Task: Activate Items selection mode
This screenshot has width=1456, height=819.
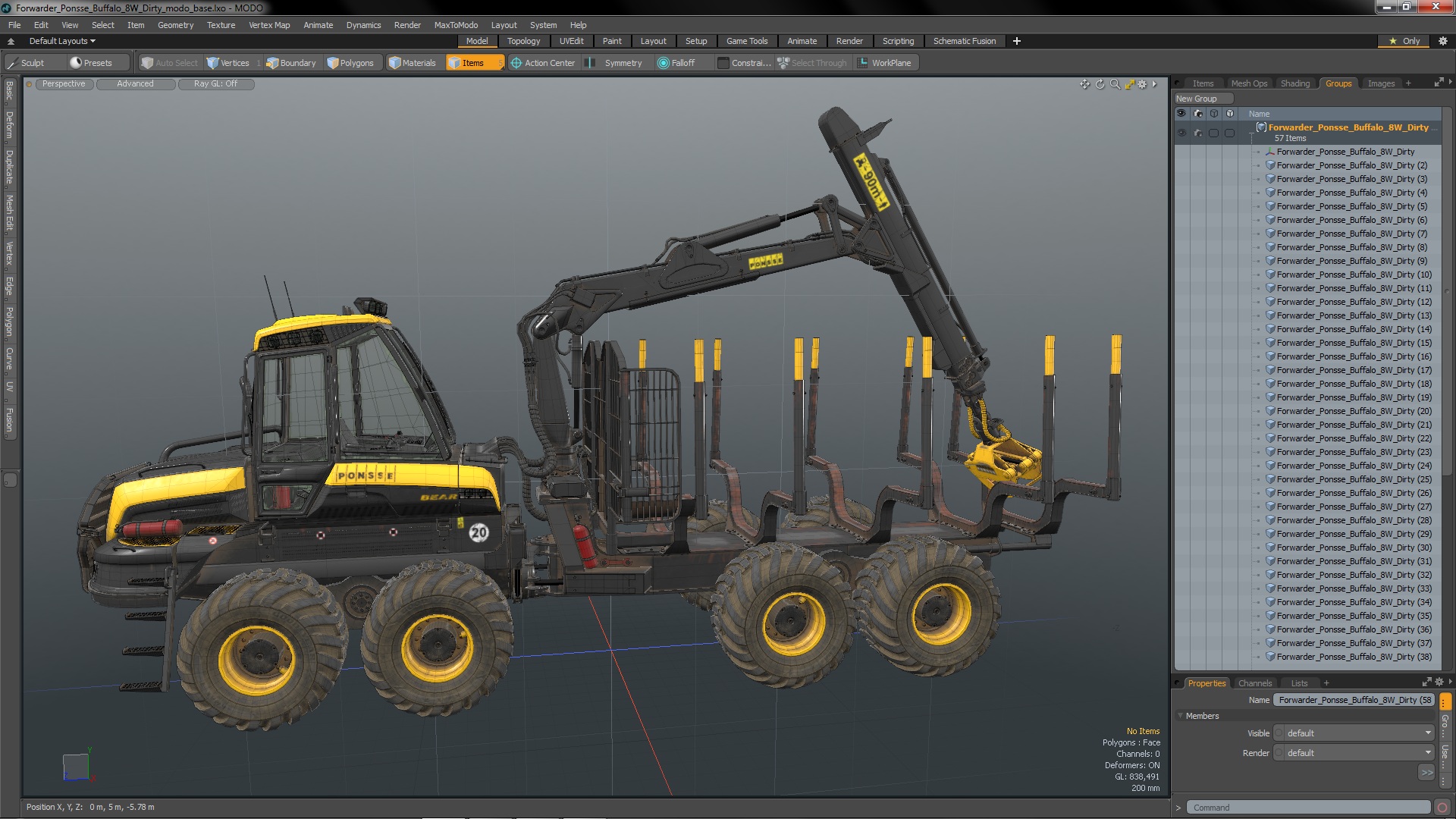Action: (474, 63)
